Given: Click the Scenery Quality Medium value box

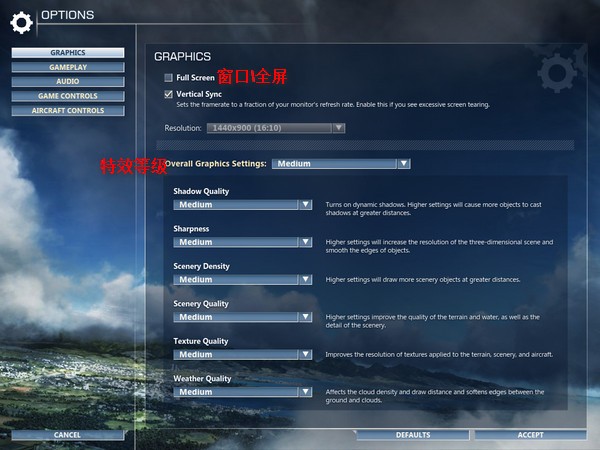Looking at the screenshot, I should tap(236, 317).
